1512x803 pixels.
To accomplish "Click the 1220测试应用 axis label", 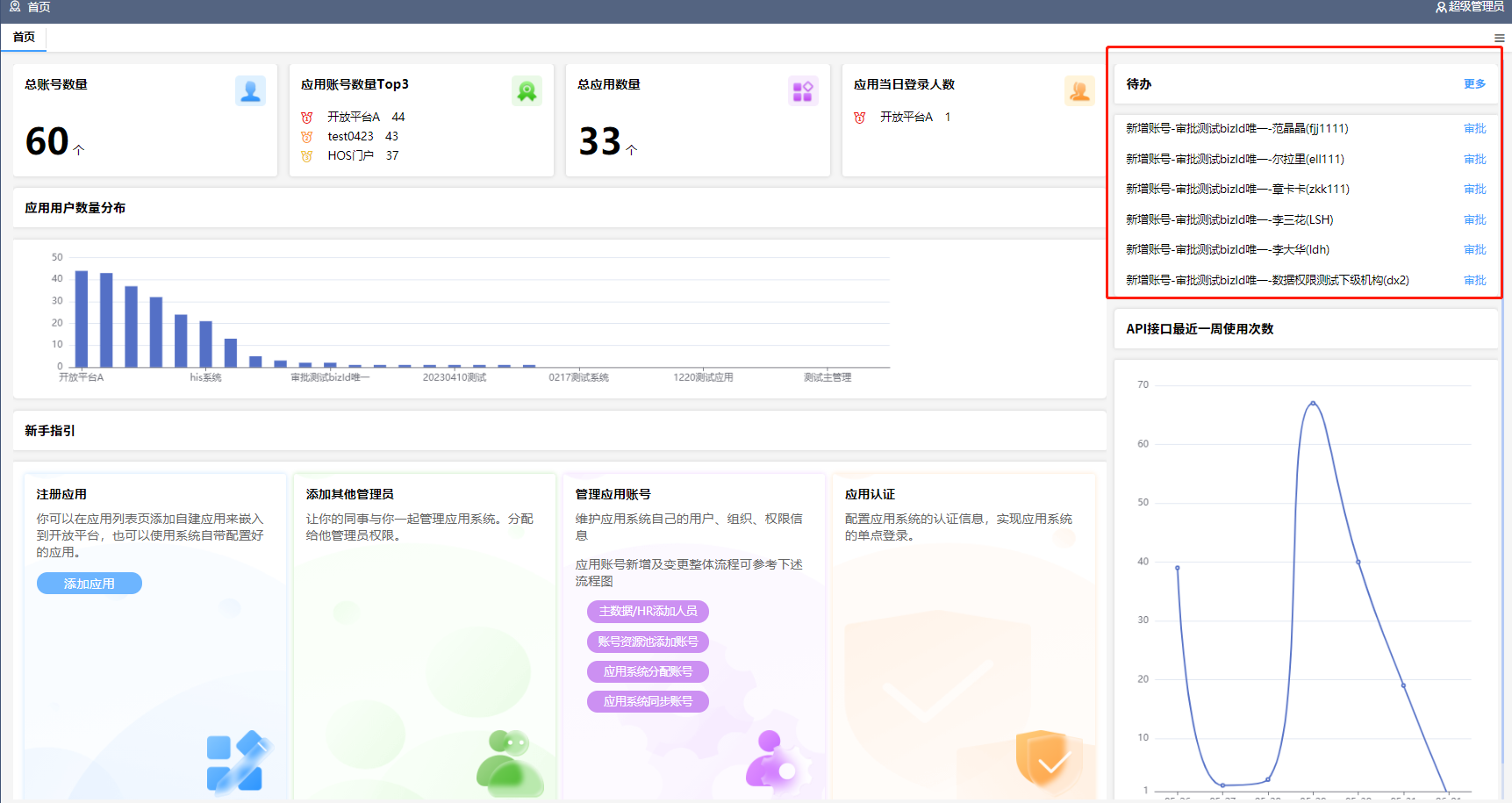I will coord(704,378).
